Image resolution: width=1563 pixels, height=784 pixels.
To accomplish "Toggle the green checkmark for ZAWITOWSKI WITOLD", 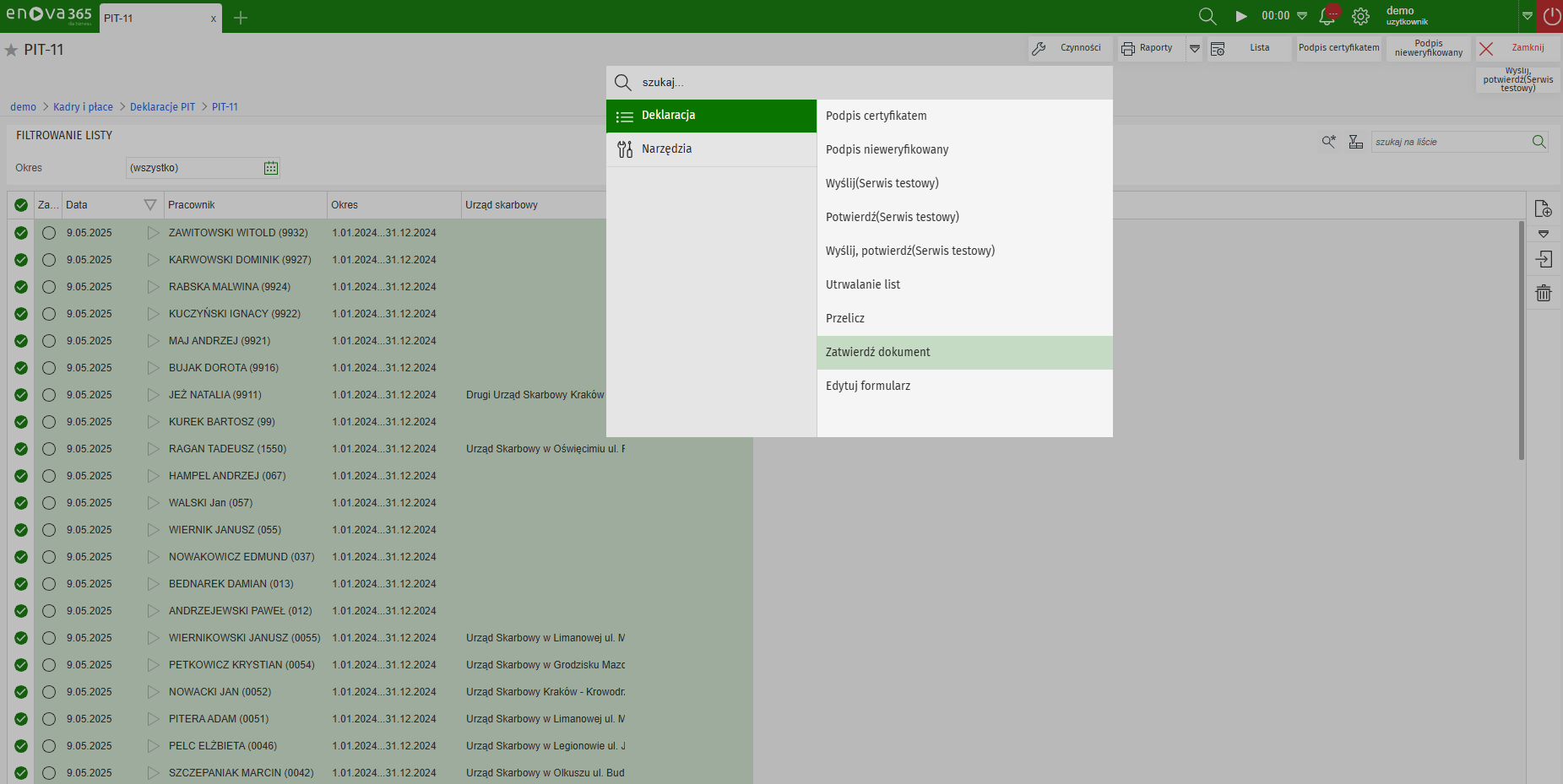I will [21, 233].
